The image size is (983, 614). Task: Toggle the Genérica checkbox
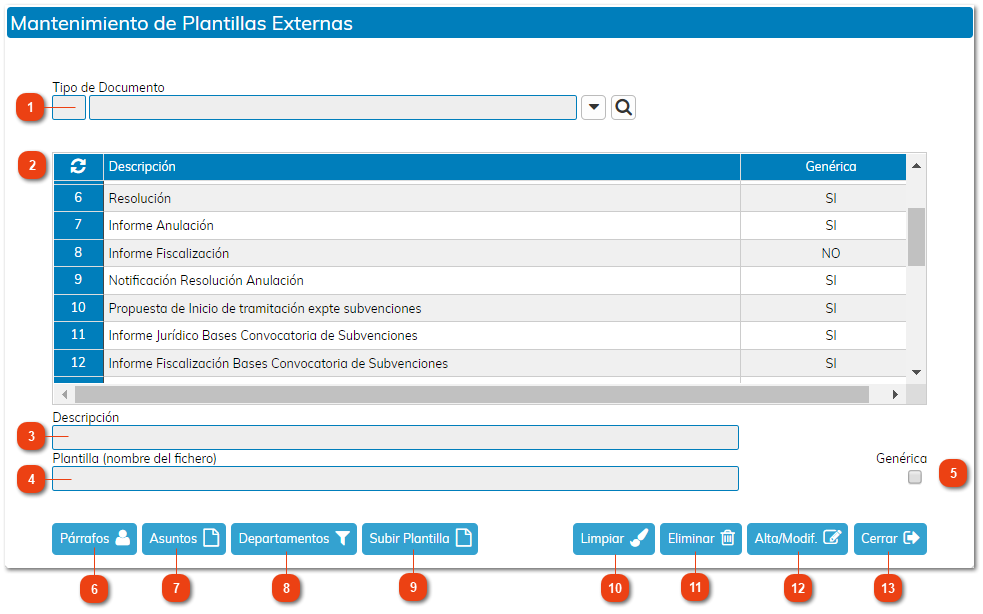pyautogui.click(x=914, y=478)
